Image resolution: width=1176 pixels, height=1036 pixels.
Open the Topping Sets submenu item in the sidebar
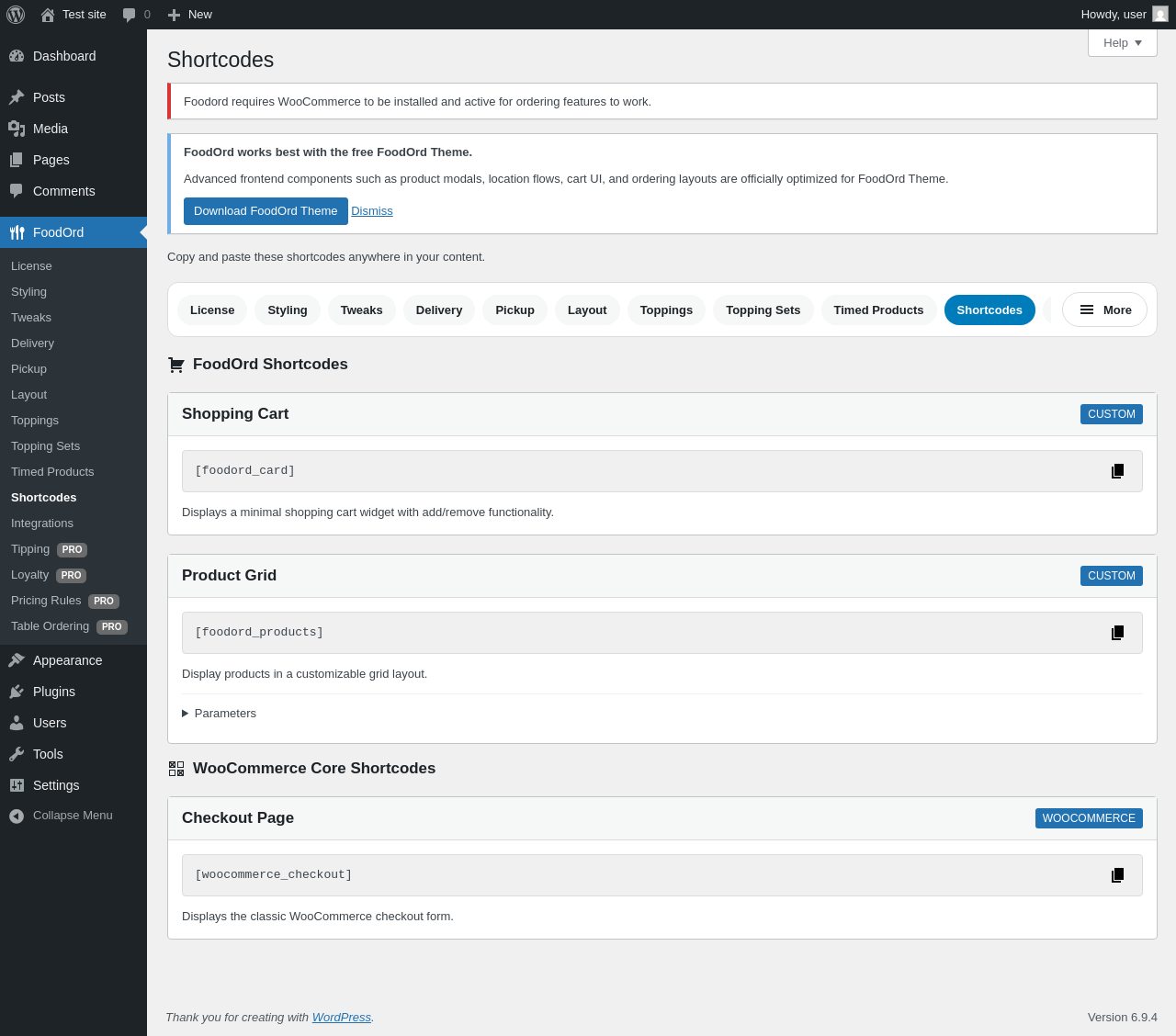pyautogui.click(x=73, y=446)
